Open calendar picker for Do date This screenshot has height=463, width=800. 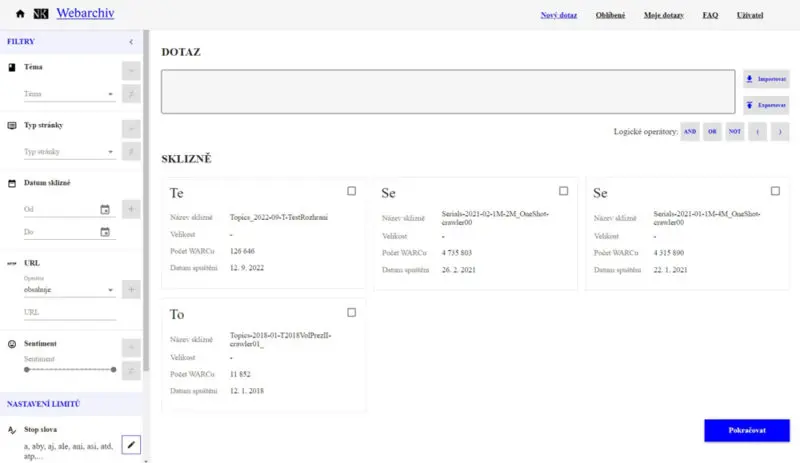coord(105,232)
